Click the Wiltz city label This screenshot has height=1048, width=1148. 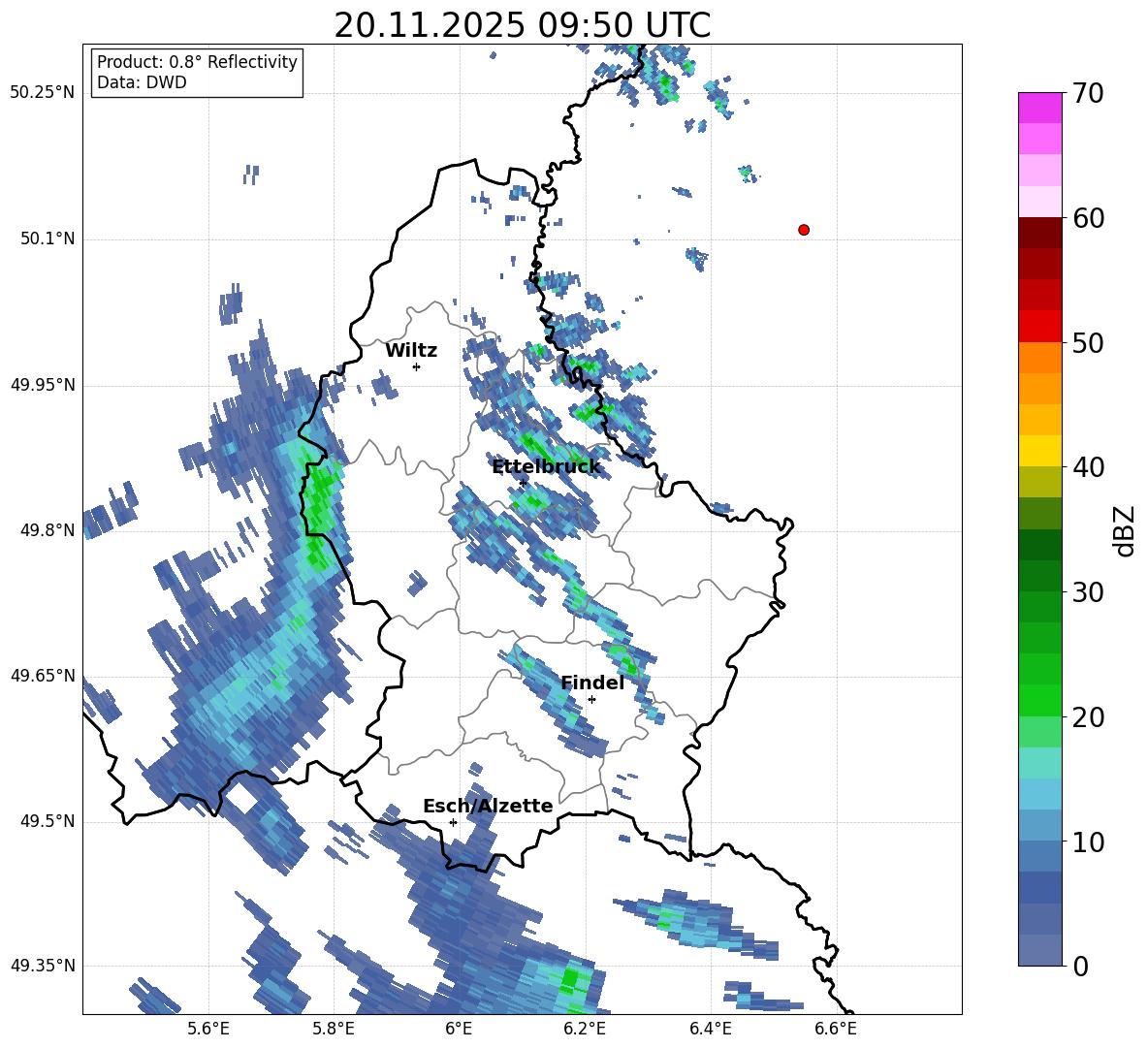click(411, 351)
